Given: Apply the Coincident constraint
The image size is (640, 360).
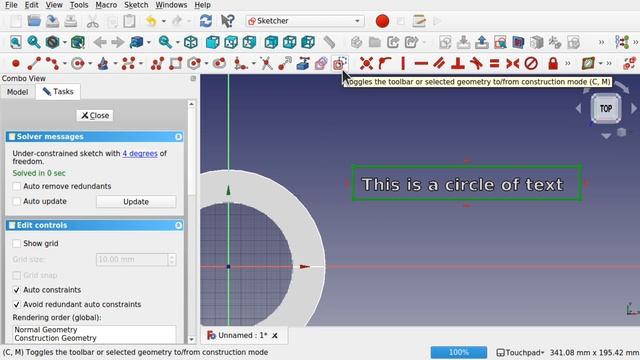Looking at the screenshot, I should pyautogui.click(x=366, y=64).
